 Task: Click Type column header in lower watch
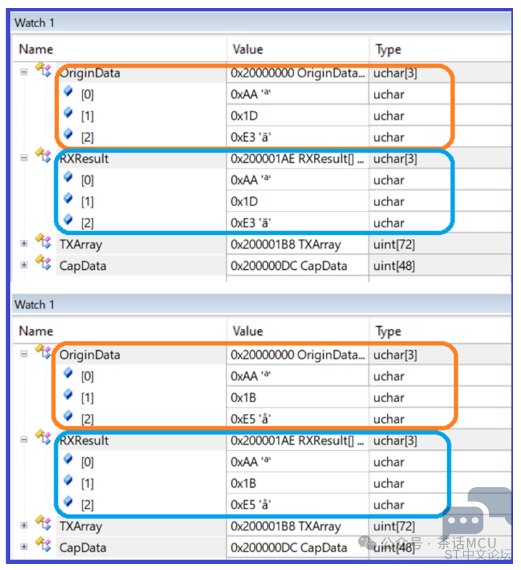click(x=388, y=331)
